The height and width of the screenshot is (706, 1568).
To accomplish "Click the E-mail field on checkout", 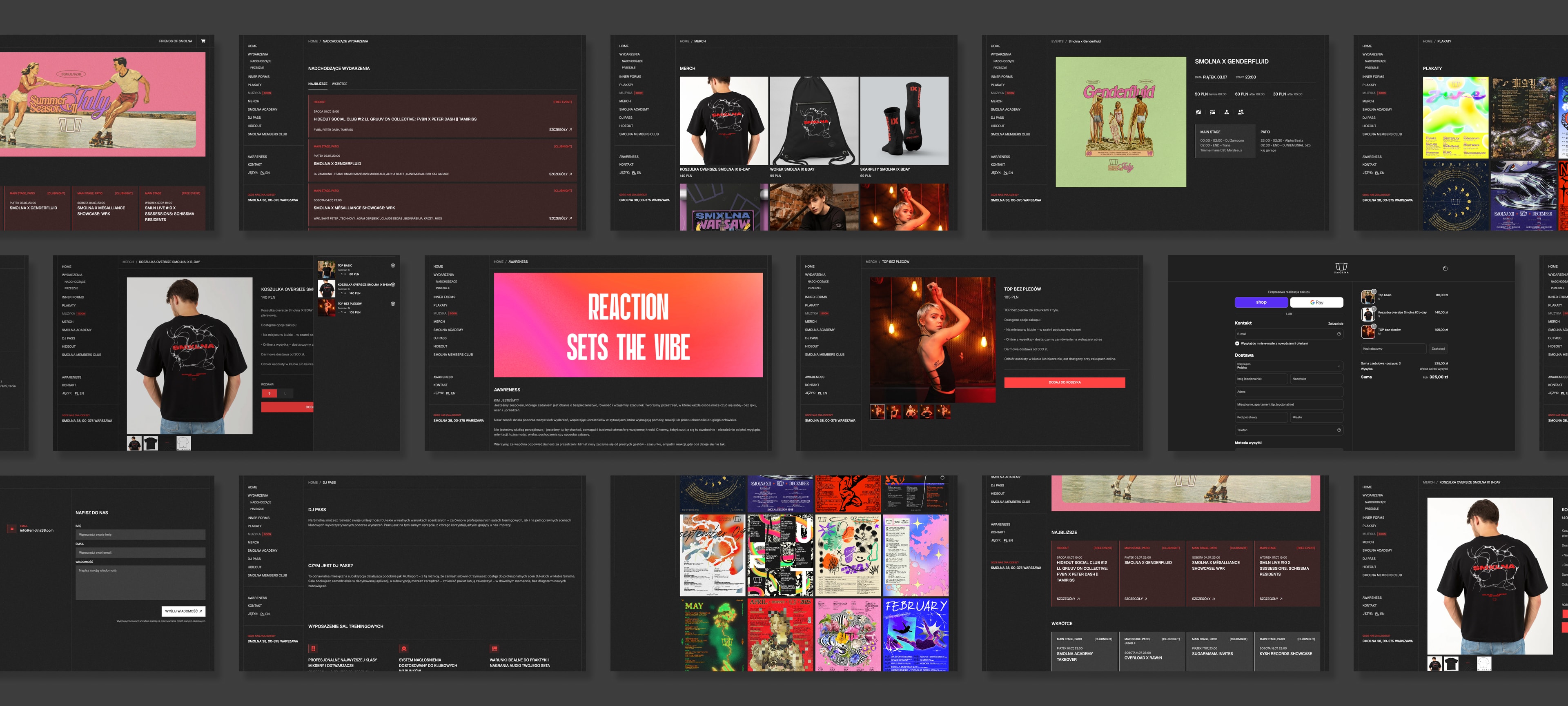I will [x=1289, y=334].
